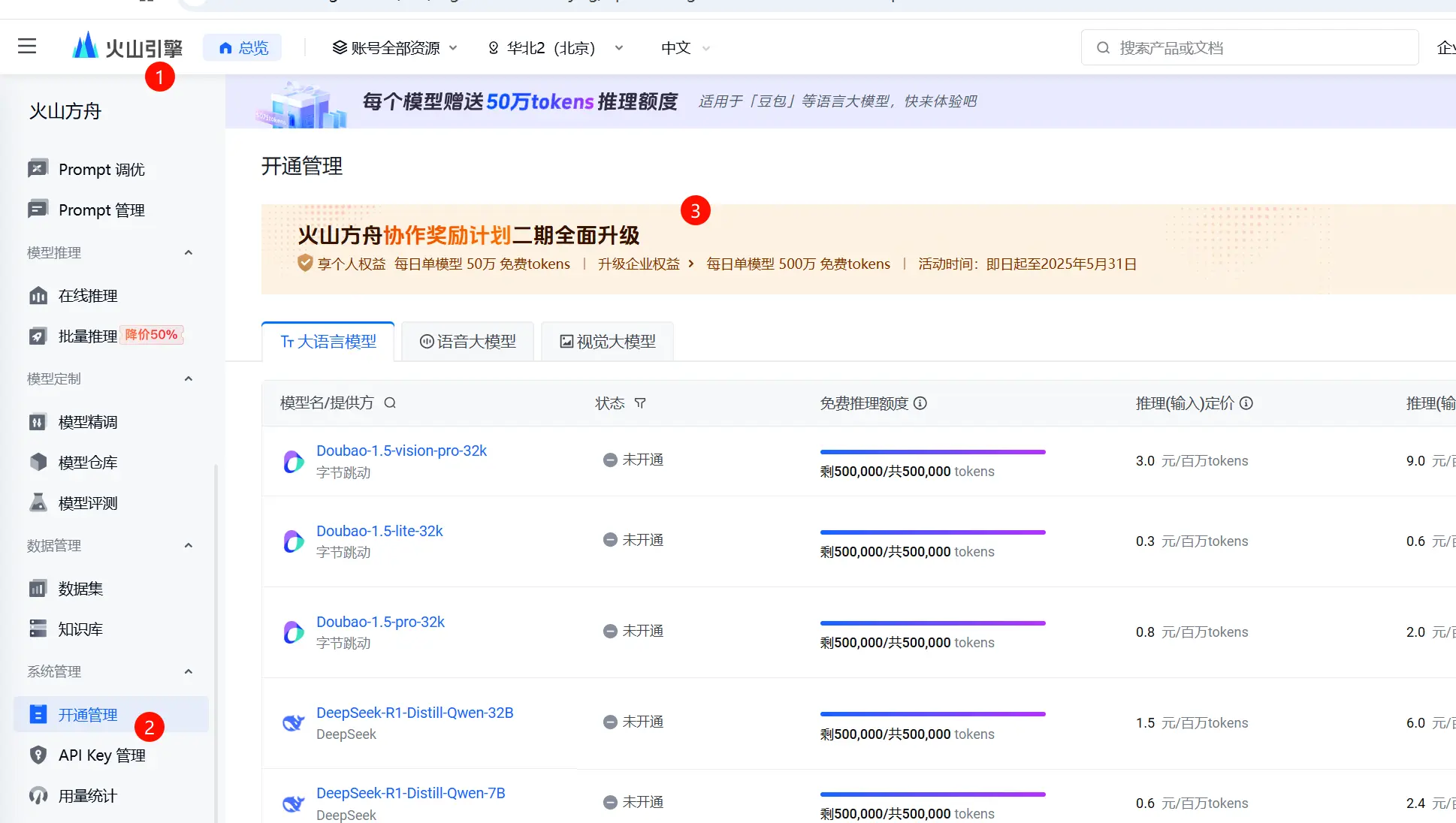The image size is (1456, 823).
Task: Click info icon next to 免费推理额度
Action: [920, 403]
